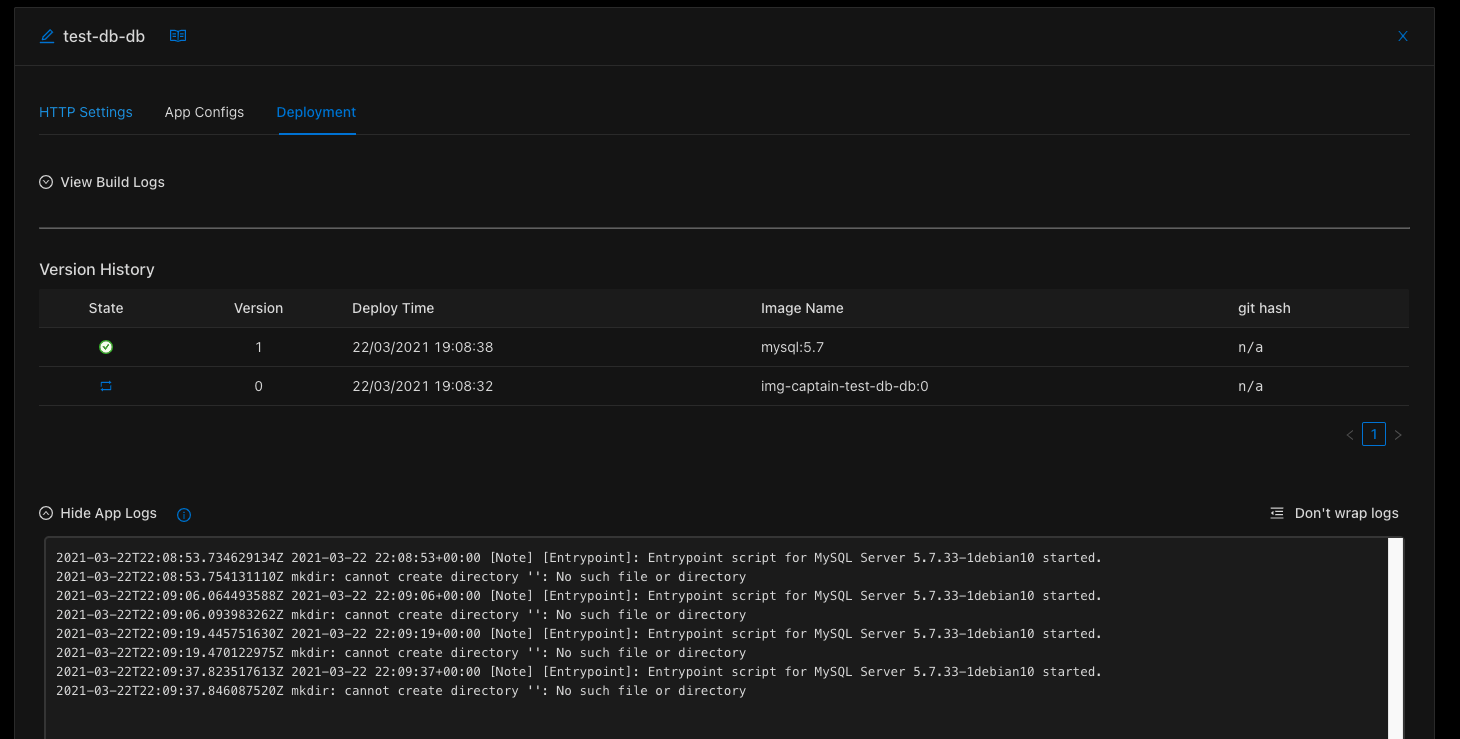1460x739 pixels.
Task: Click the State column header
Action: click(x=106, y=308)
